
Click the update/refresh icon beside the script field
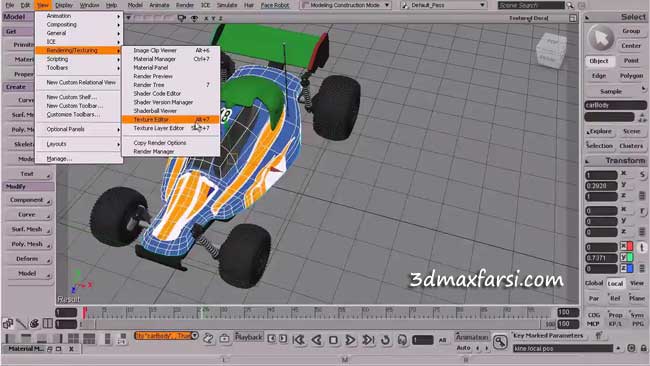coord(208,338)
